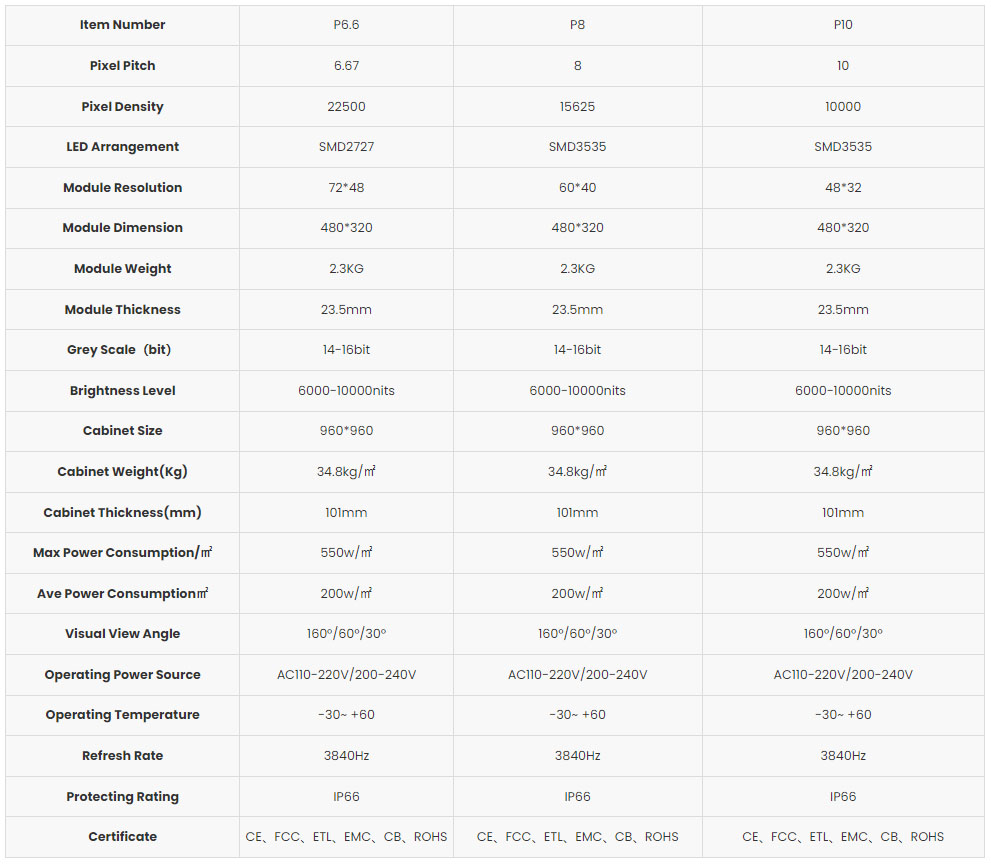991x867 pixels.
Task: Select the Operating Power Source label
Action: 123,675
